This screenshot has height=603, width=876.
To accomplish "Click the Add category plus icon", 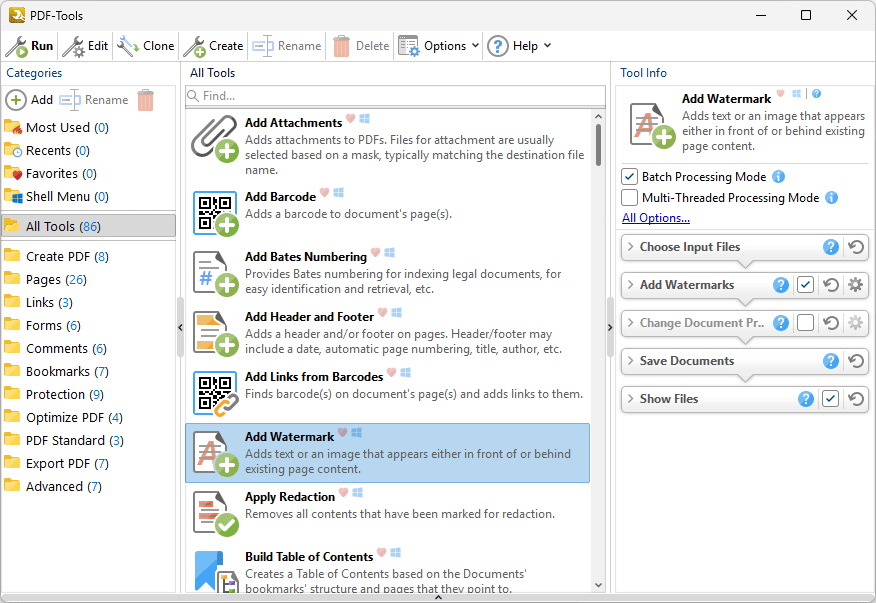I will 16,100.
